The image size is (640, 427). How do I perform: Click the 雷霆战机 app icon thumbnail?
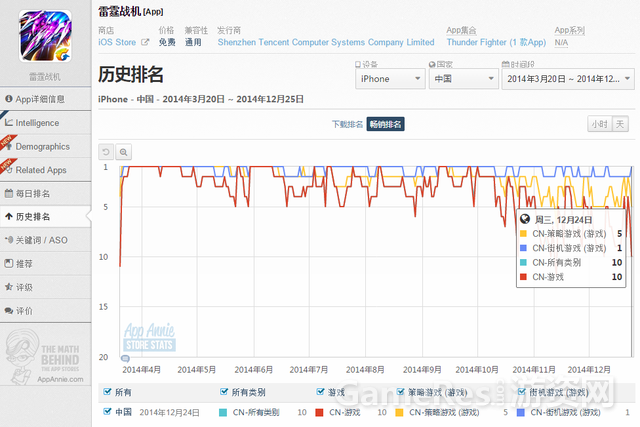point(45,36)
